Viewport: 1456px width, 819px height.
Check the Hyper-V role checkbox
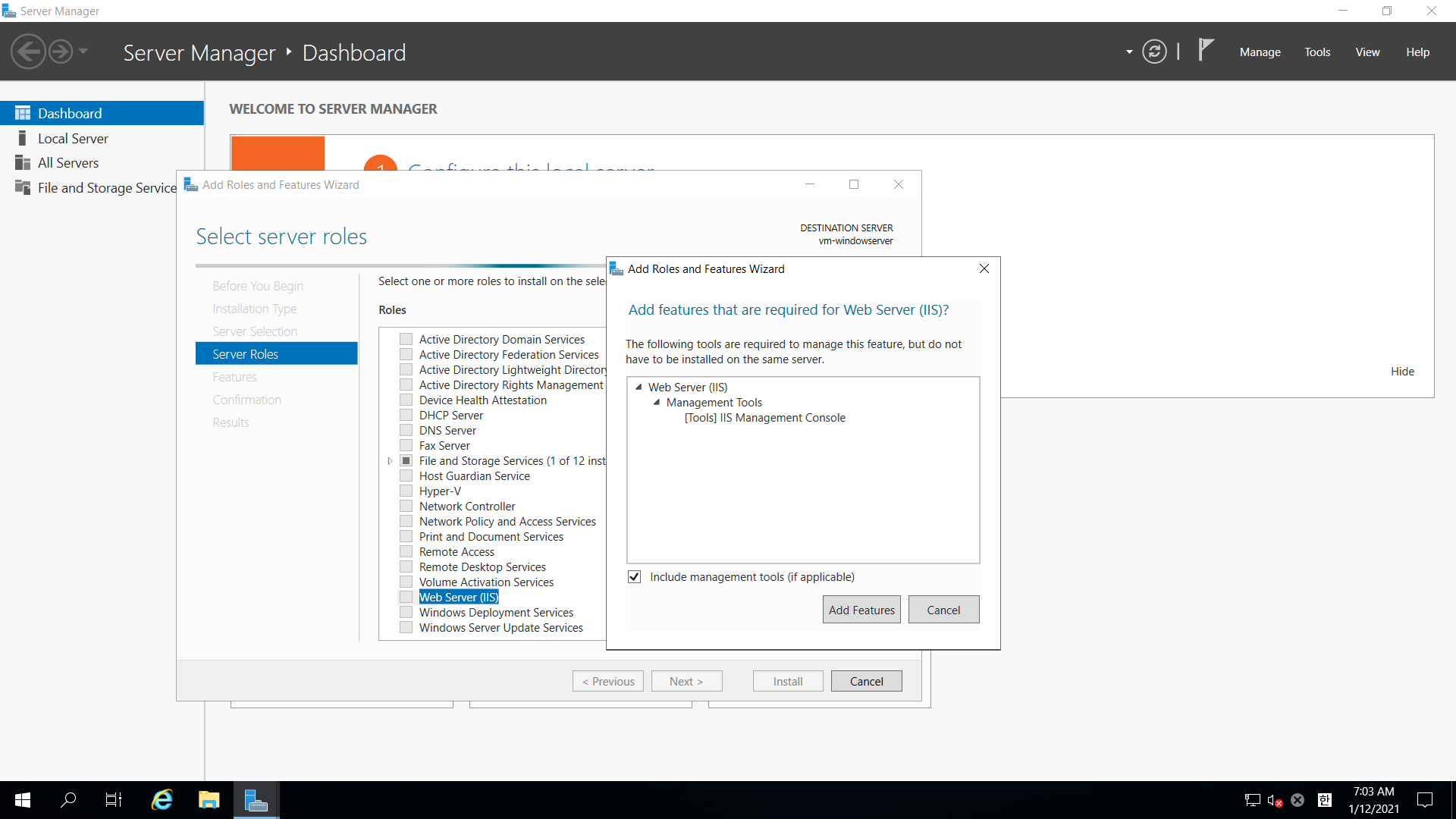click(406, 491)
